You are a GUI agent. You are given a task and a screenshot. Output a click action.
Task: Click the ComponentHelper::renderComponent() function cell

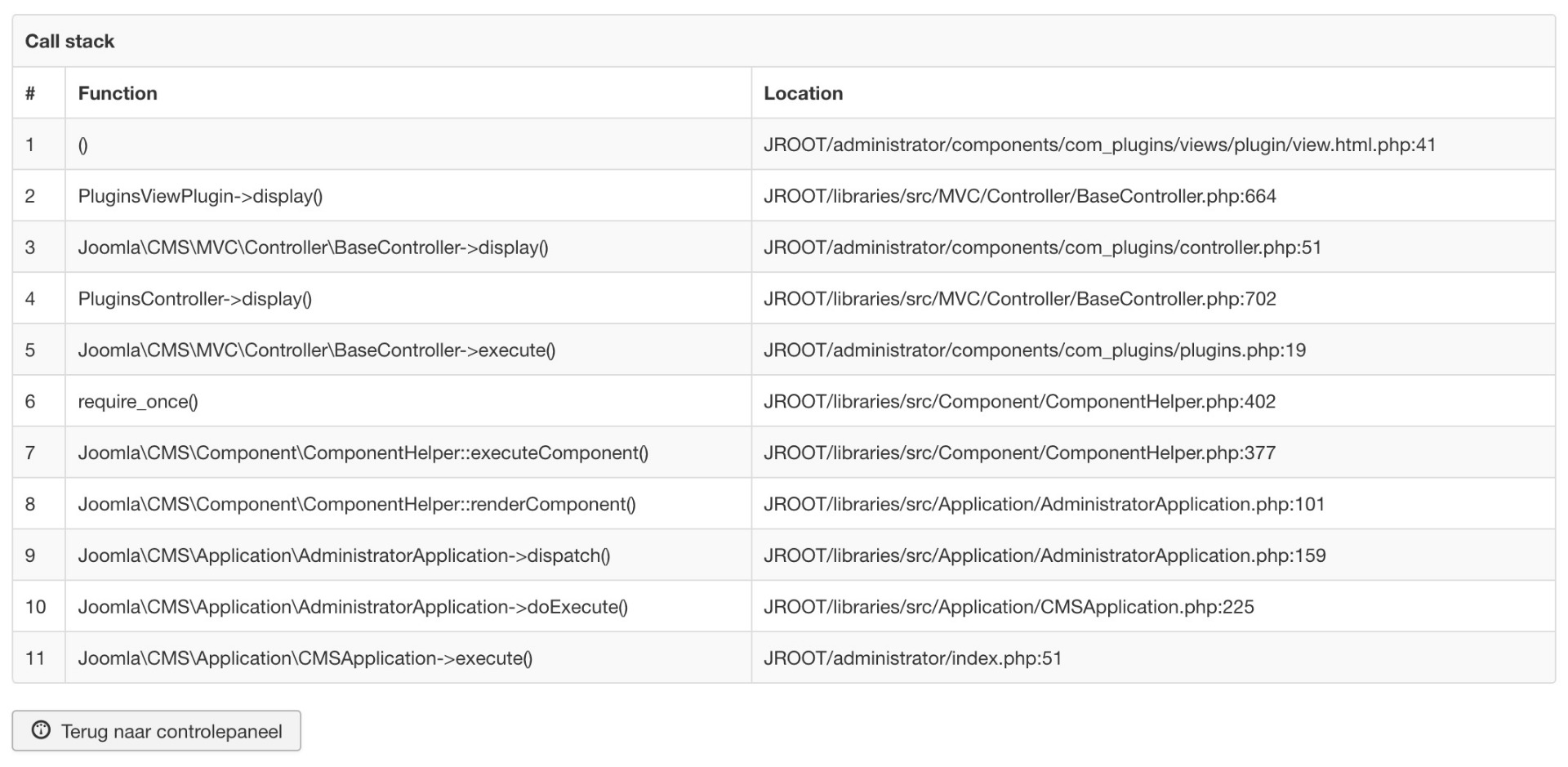tap(356, 505)
